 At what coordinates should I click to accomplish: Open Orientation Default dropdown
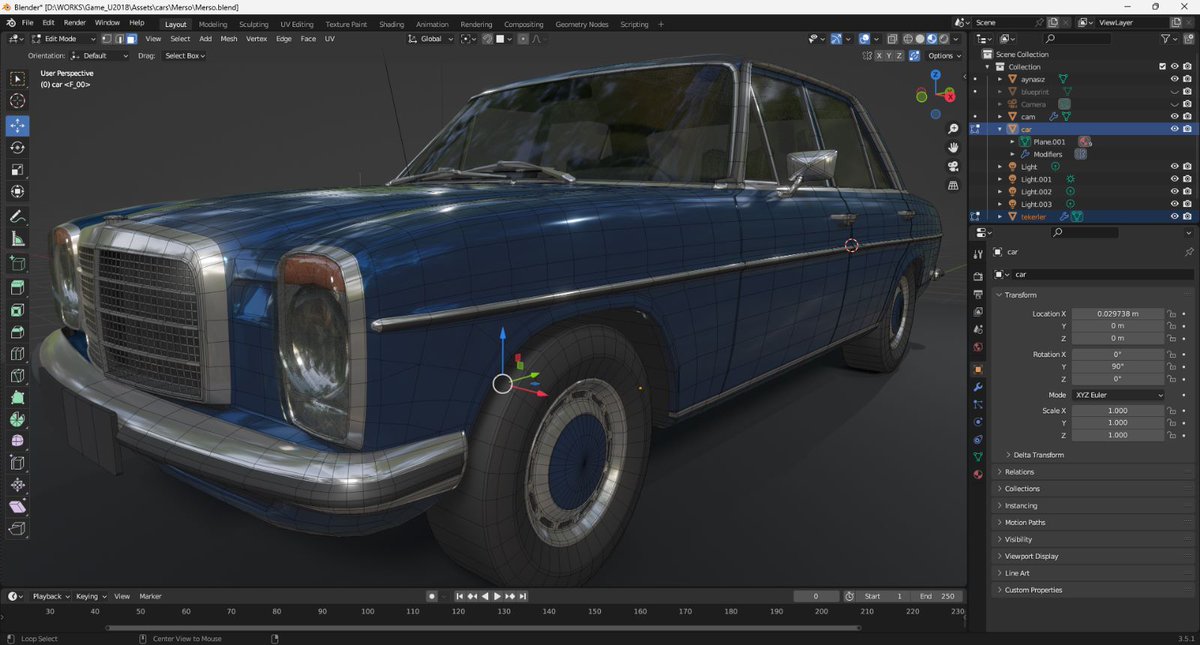[x=100, y=56]
